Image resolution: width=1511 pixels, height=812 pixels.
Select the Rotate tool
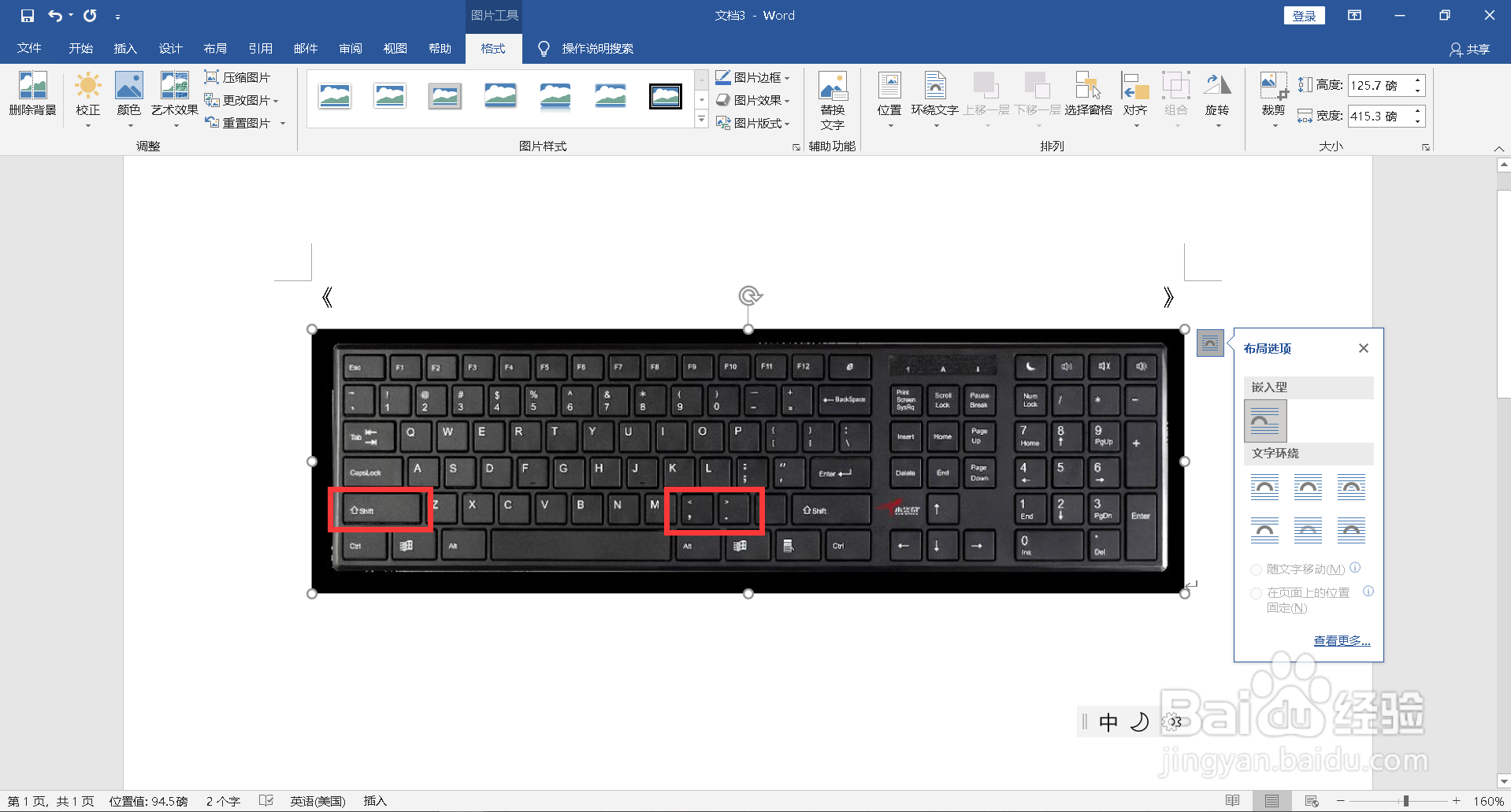point(1217,96)
